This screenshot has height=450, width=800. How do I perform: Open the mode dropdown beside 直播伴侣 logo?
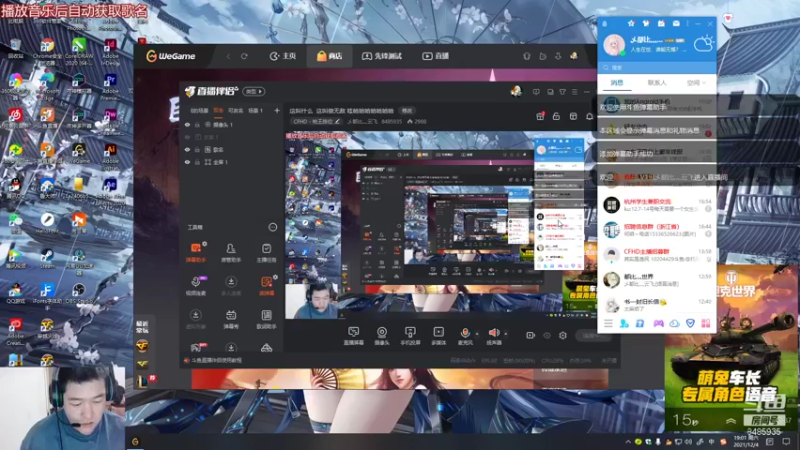(x=254, y=91)
